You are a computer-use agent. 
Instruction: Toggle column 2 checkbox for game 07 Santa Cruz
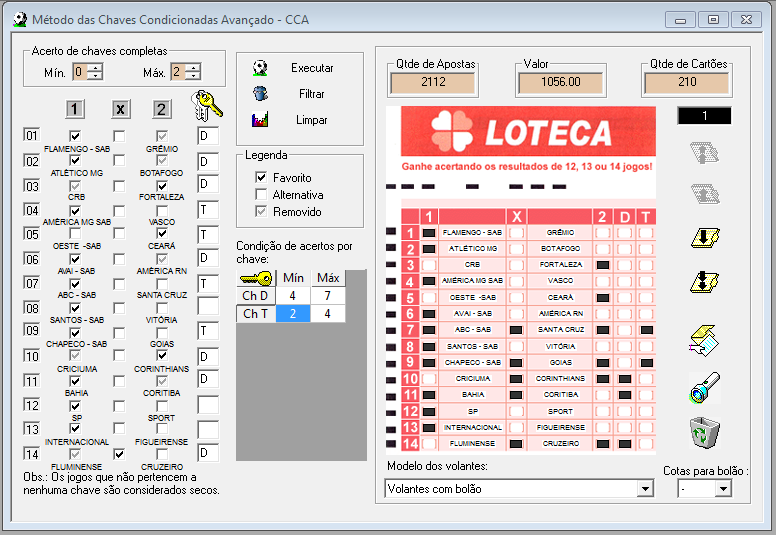162,284
